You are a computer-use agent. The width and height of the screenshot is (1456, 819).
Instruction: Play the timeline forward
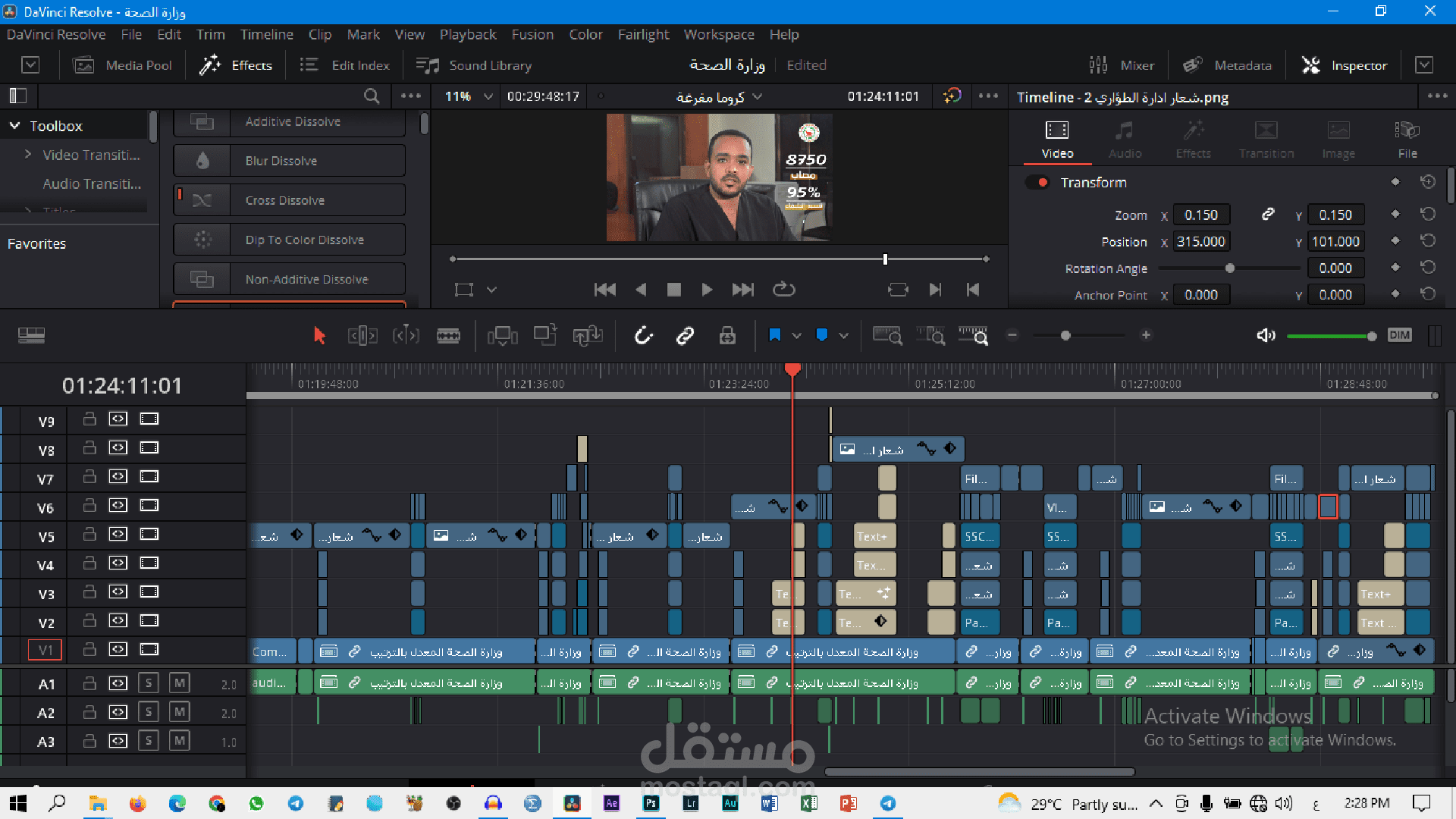(x=706, y=289)
